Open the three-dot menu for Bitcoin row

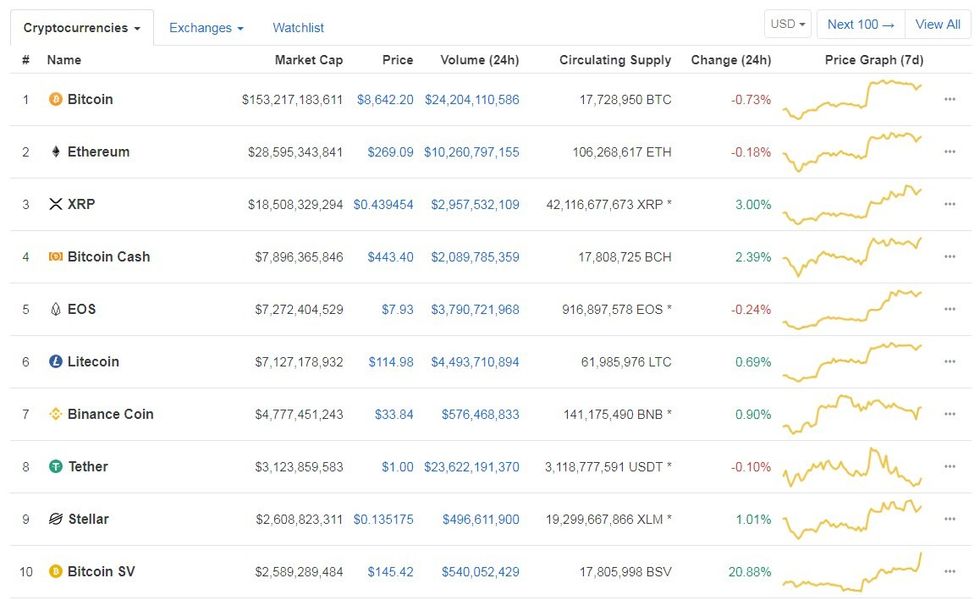point(949,100)
